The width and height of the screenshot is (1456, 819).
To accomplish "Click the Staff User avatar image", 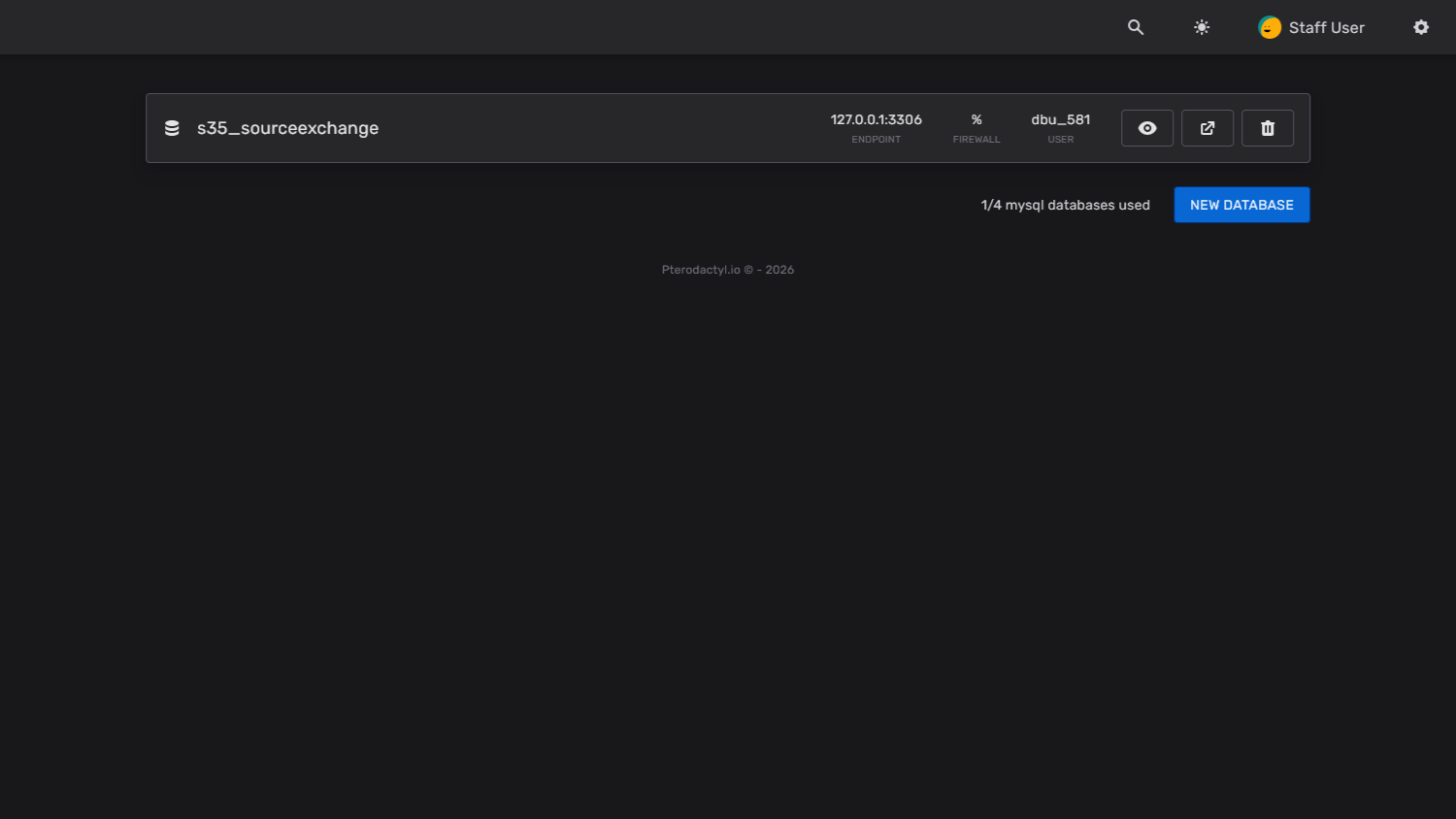I will (1270, 27).
